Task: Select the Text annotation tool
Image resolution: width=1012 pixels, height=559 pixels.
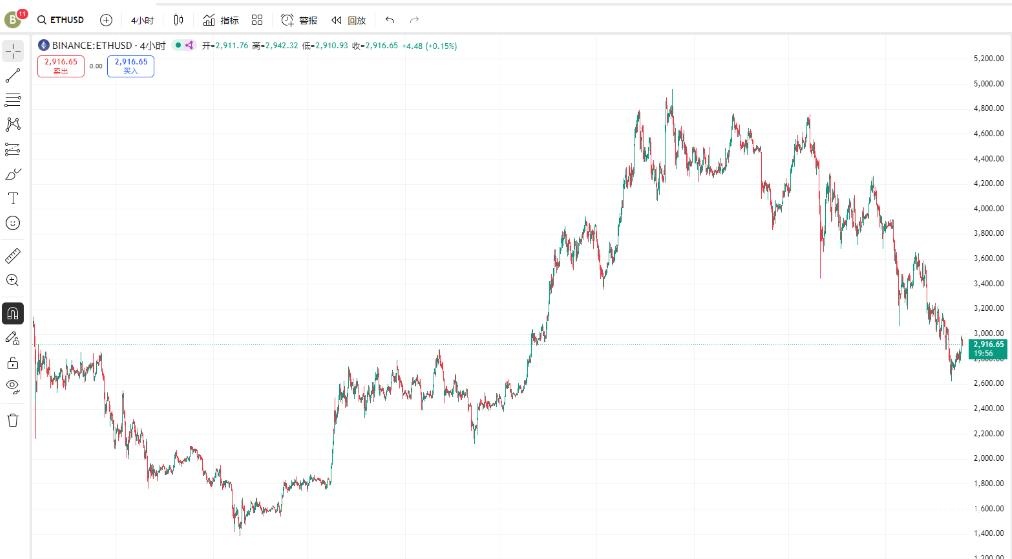Action: click(x=13, y=198)
